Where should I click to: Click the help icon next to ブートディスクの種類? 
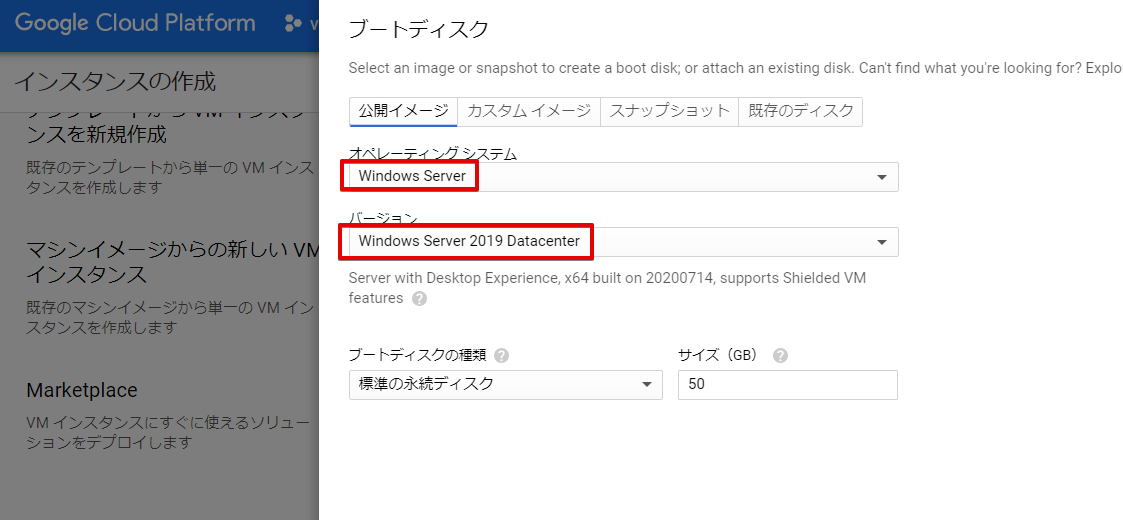point(502,355)
